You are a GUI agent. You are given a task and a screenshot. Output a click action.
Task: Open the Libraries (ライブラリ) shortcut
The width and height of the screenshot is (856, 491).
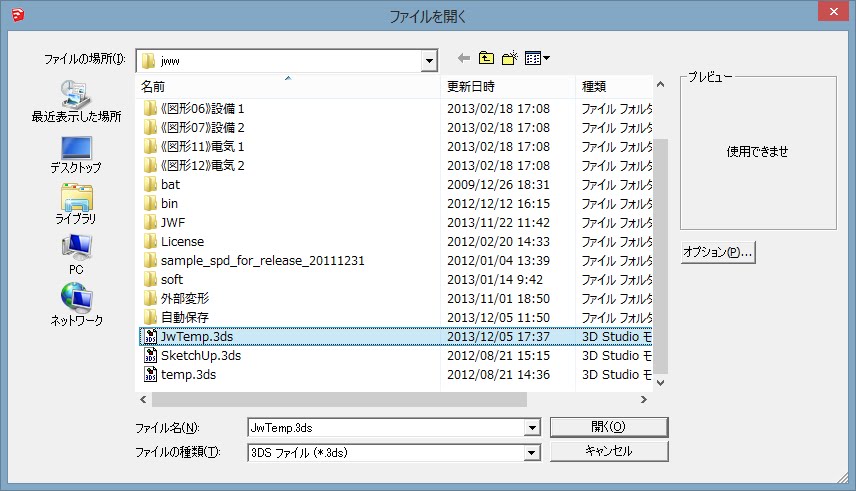[76, 205]
